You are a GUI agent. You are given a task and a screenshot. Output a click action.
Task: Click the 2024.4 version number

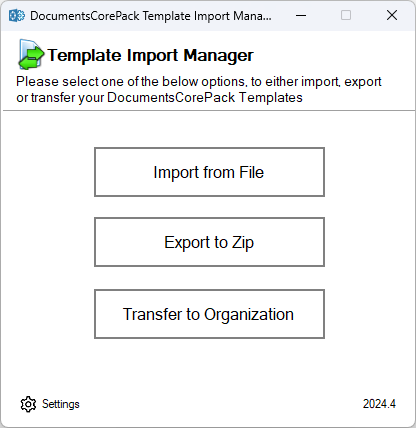tap(379, 404)
